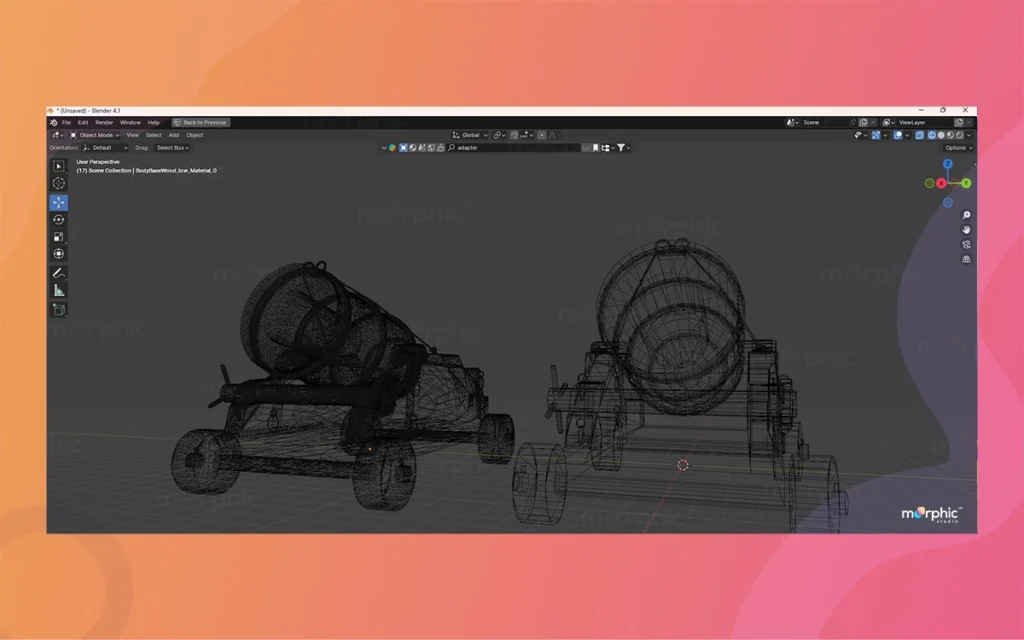Click the 3D cursor in the viewport
The height and width of the screenshot is (640, 1024).
682,465
